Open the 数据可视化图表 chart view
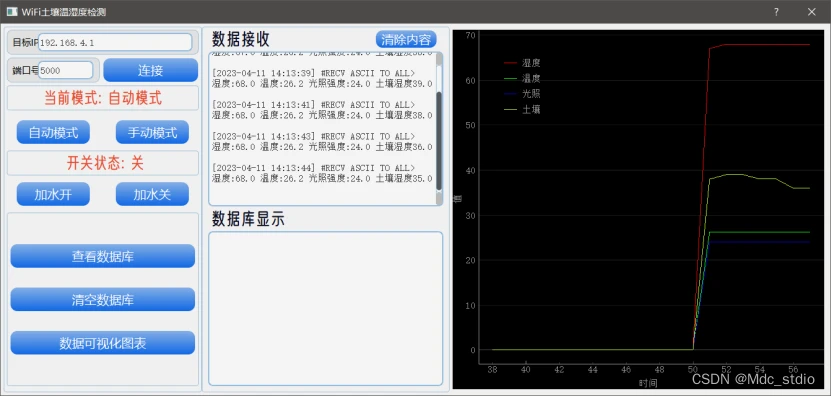The image size is (831, 396). point(103,344)
